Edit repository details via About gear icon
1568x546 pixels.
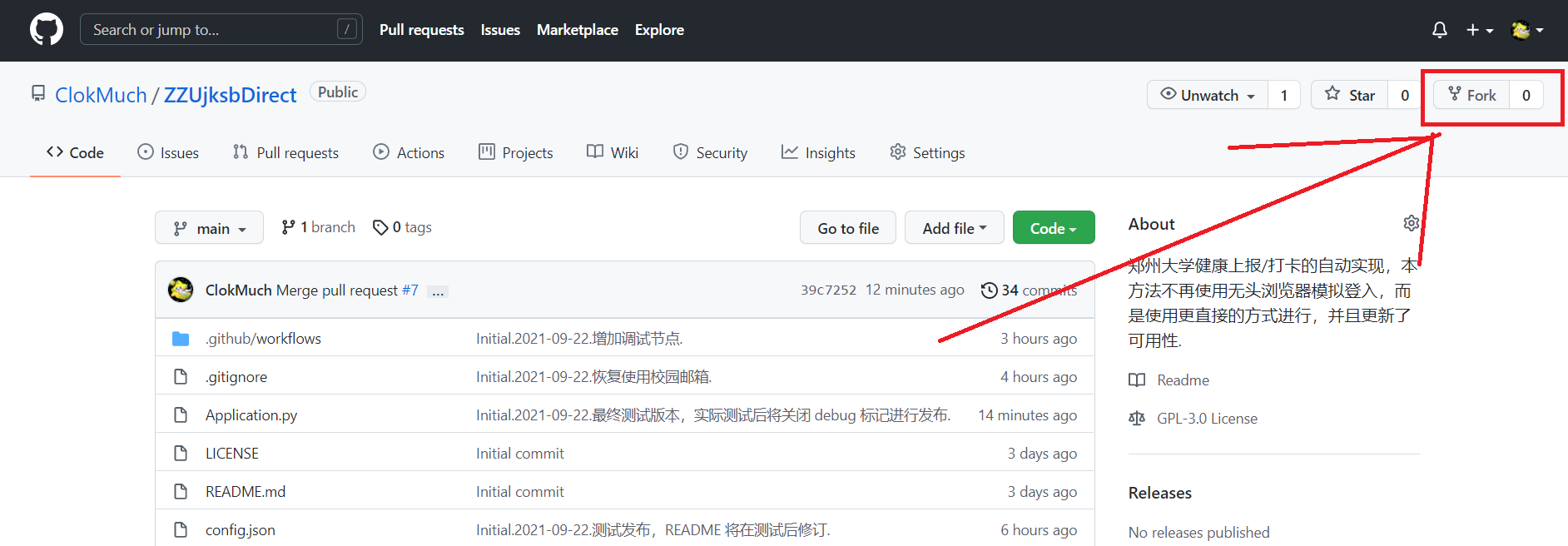click(x=1411, y=223)
